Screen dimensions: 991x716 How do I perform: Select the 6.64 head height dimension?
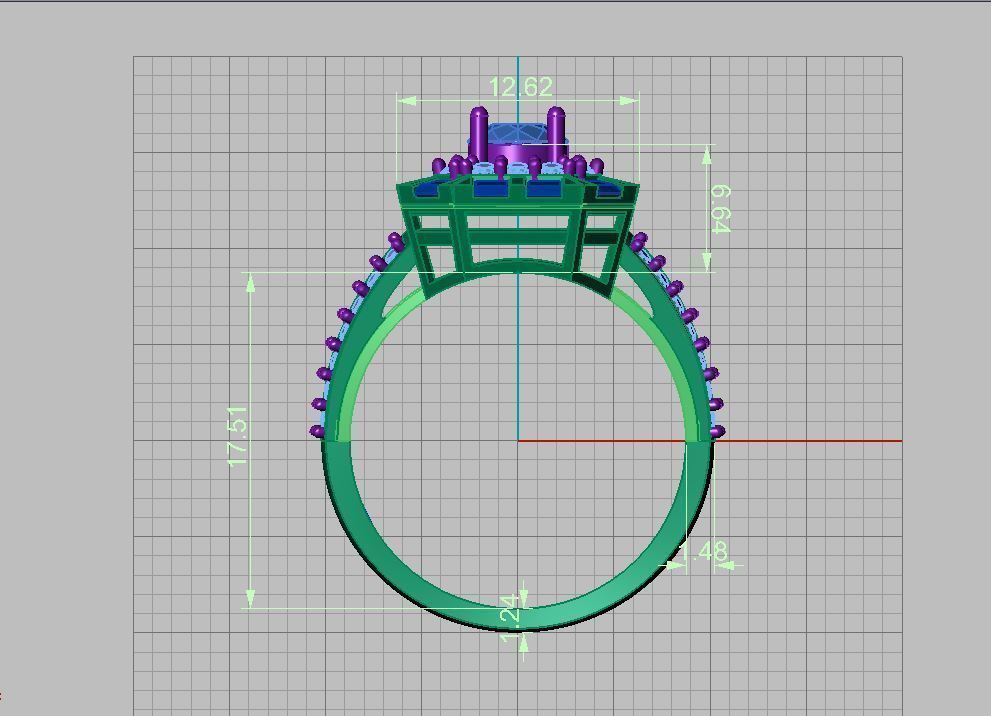720,209
